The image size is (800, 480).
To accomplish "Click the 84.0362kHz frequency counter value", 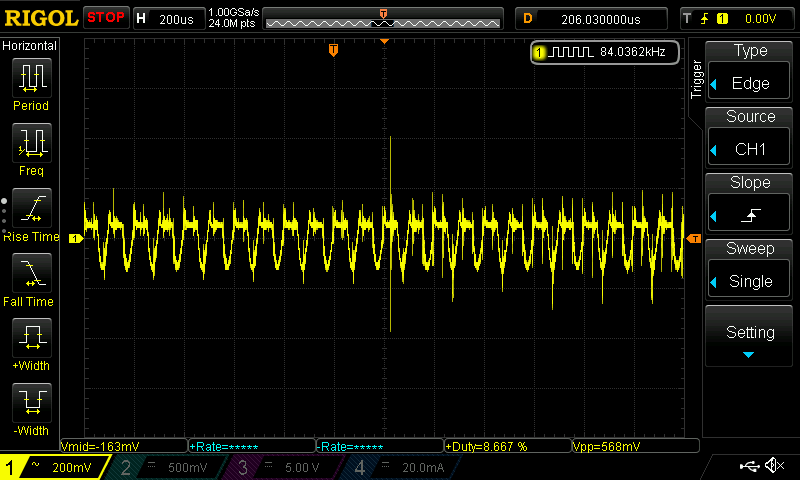I will point(633,52).
